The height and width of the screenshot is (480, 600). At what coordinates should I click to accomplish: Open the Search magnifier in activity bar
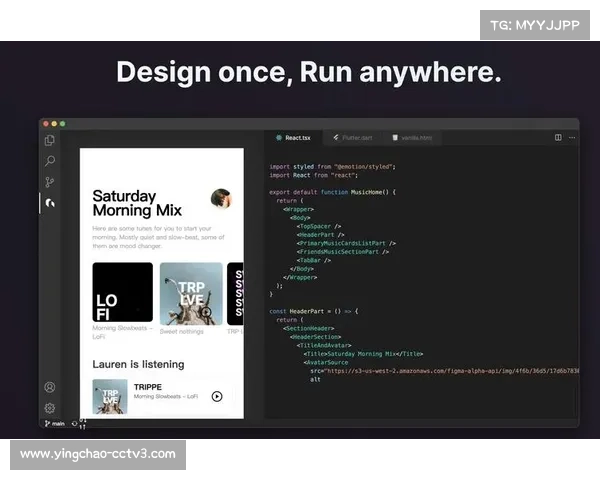click(50, 161)
